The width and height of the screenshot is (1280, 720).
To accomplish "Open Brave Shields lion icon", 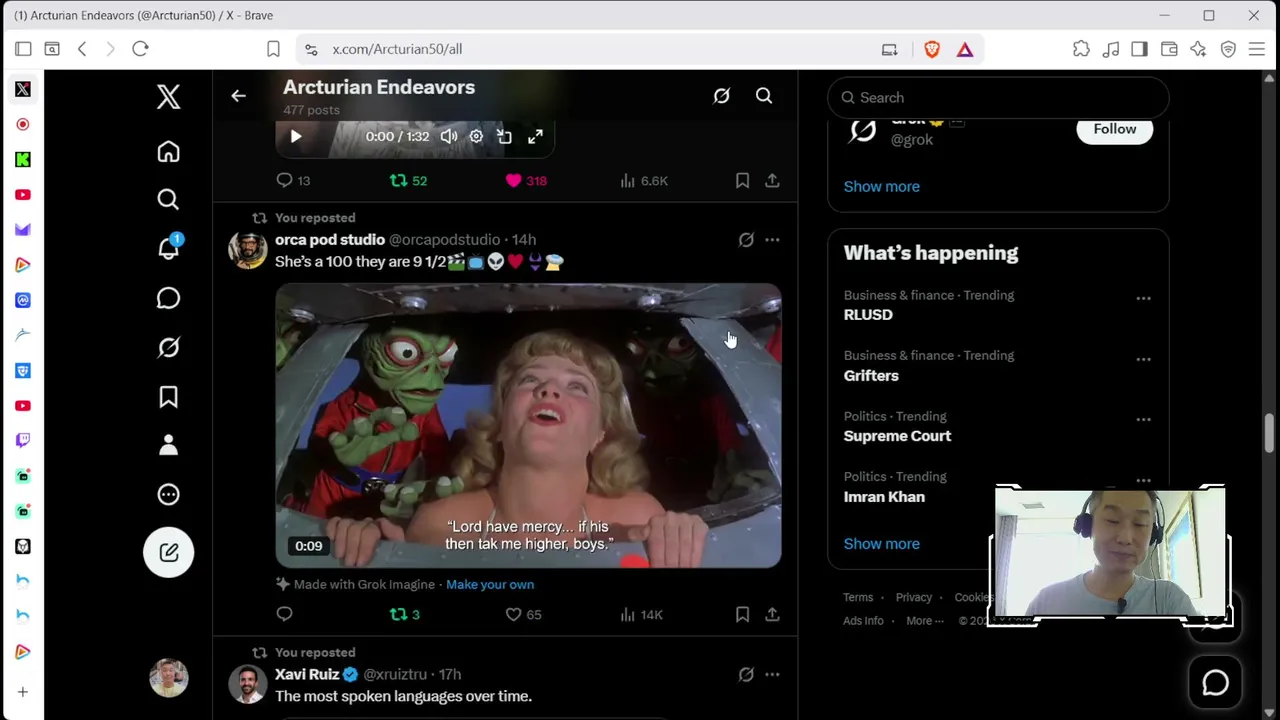I will click(932, 49).
